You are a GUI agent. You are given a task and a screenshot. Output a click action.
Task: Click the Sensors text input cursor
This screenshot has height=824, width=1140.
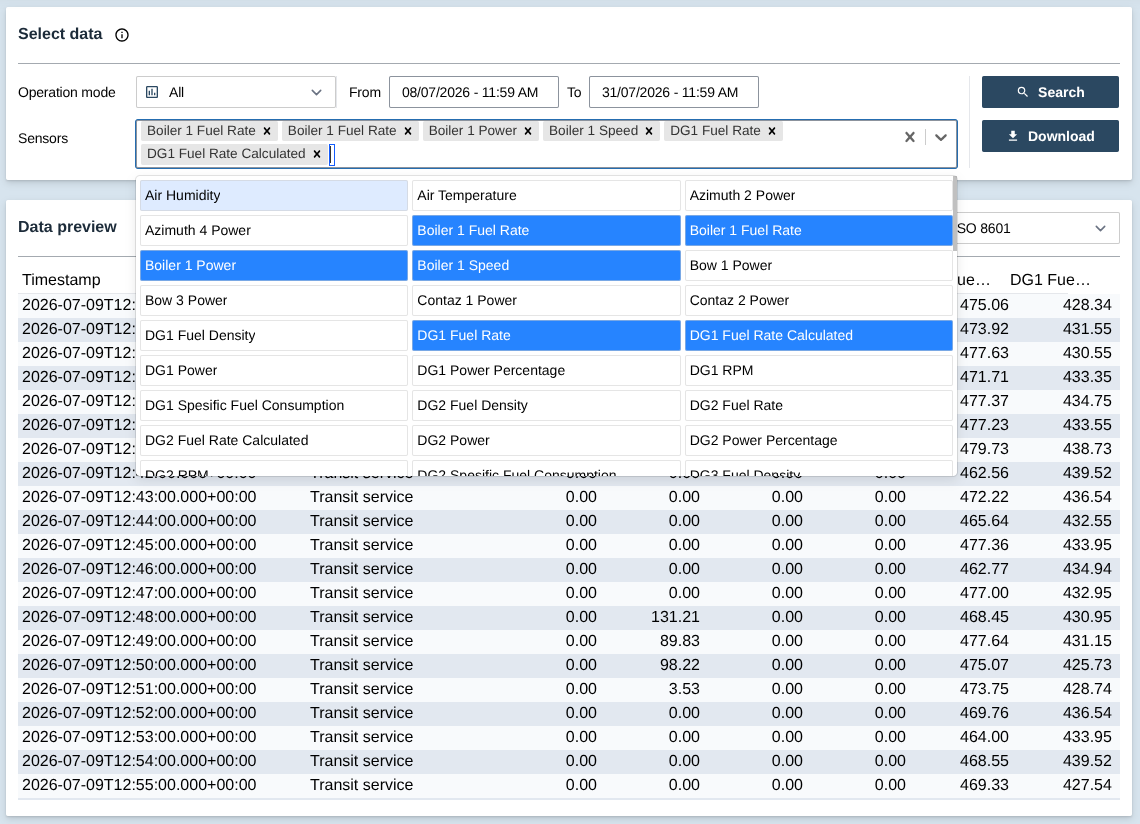coord(332,154)
